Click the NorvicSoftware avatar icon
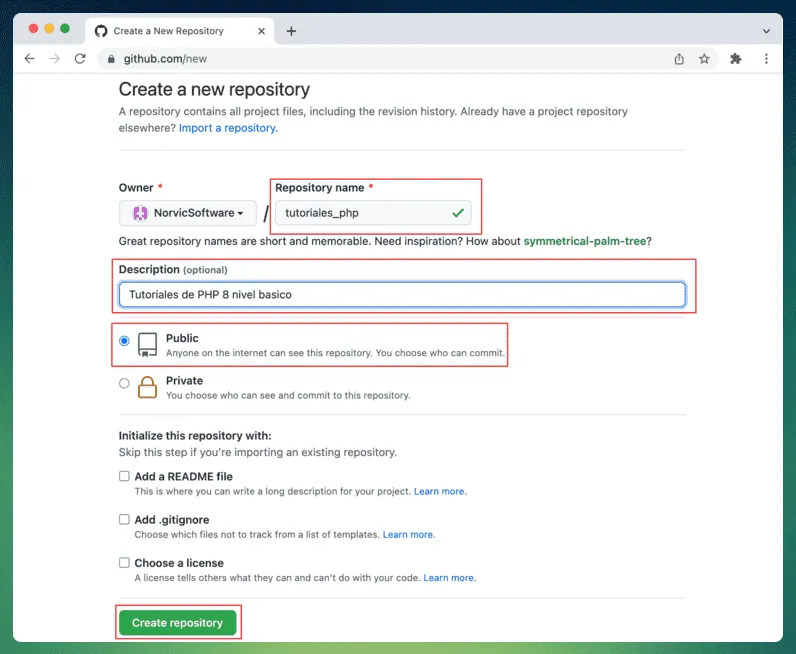796x654 pixels. (x=140, y=213)
